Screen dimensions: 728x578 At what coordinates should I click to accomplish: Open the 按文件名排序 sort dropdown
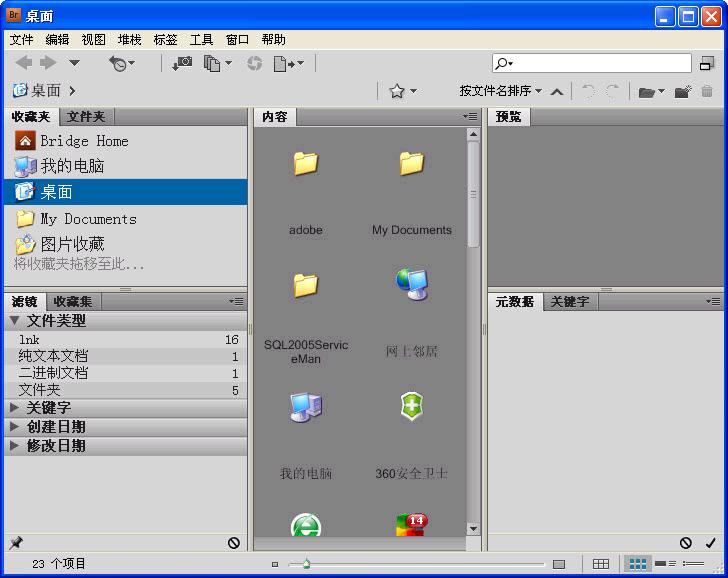point(500,91)
